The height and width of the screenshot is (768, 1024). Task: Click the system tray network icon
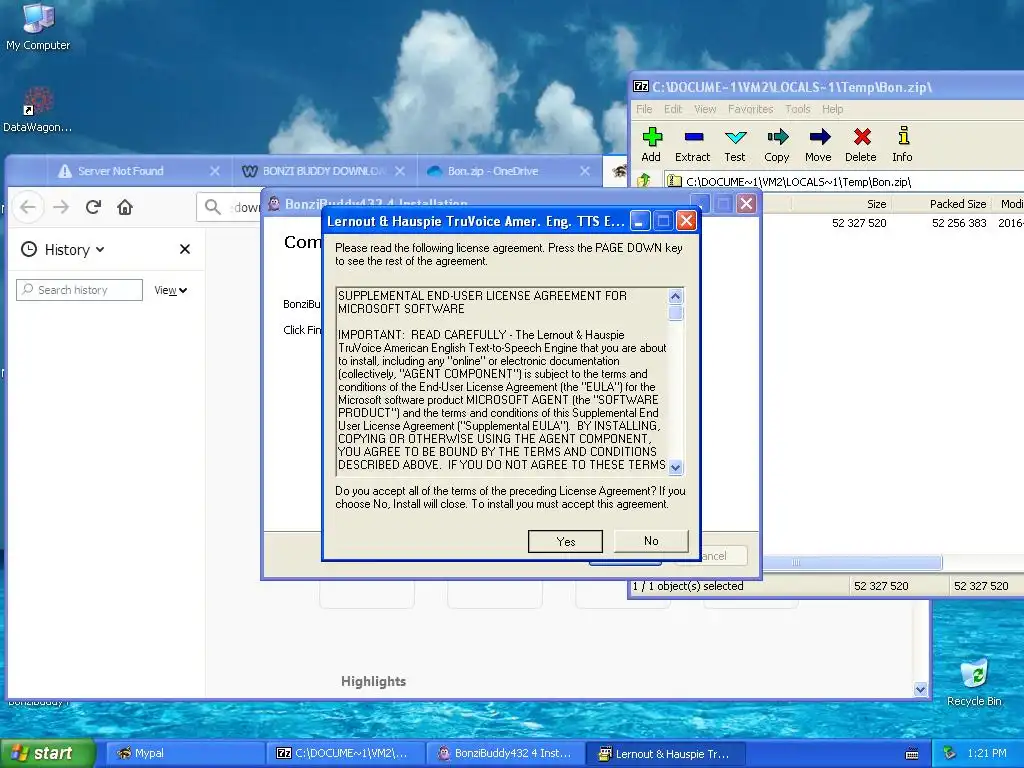[x=950, y=753]
